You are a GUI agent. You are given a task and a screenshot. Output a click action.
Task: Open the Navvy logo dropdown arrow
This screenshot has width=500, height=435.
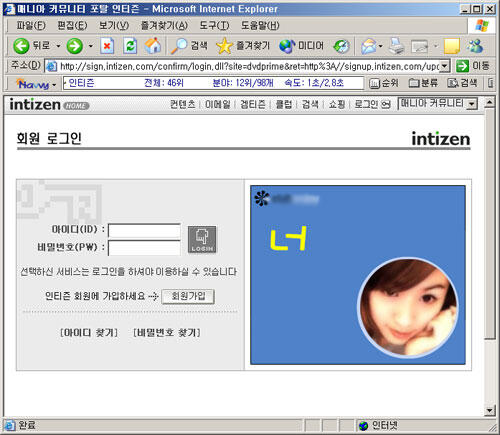[x=54, y=85]
